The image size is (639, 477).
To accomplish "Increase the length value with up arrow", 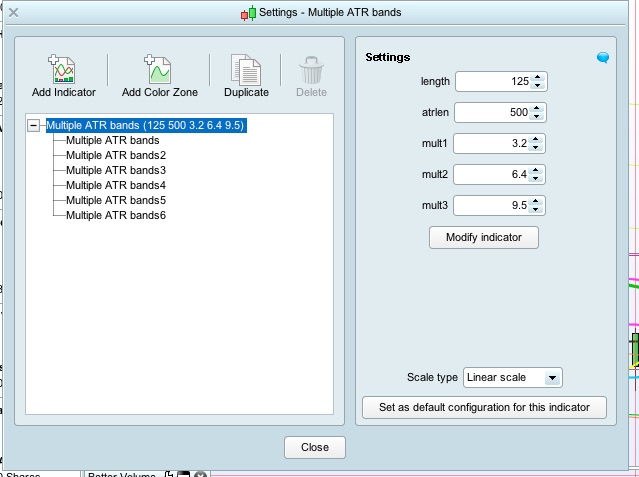I will (x=538, y=77).
